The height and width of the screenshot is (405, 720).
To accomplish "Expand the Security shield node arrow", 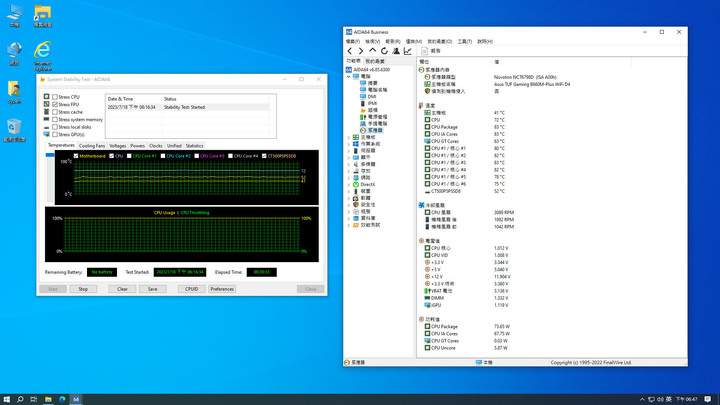I will (349, 205).
